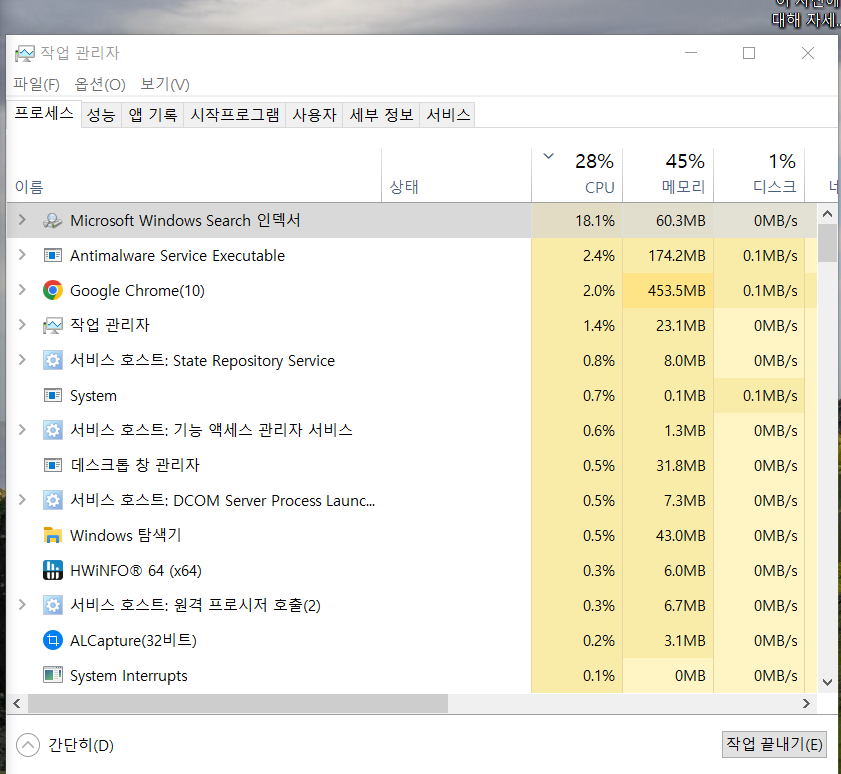Click the DCOM Server Process Launcher gear icon

coord(53,500)
